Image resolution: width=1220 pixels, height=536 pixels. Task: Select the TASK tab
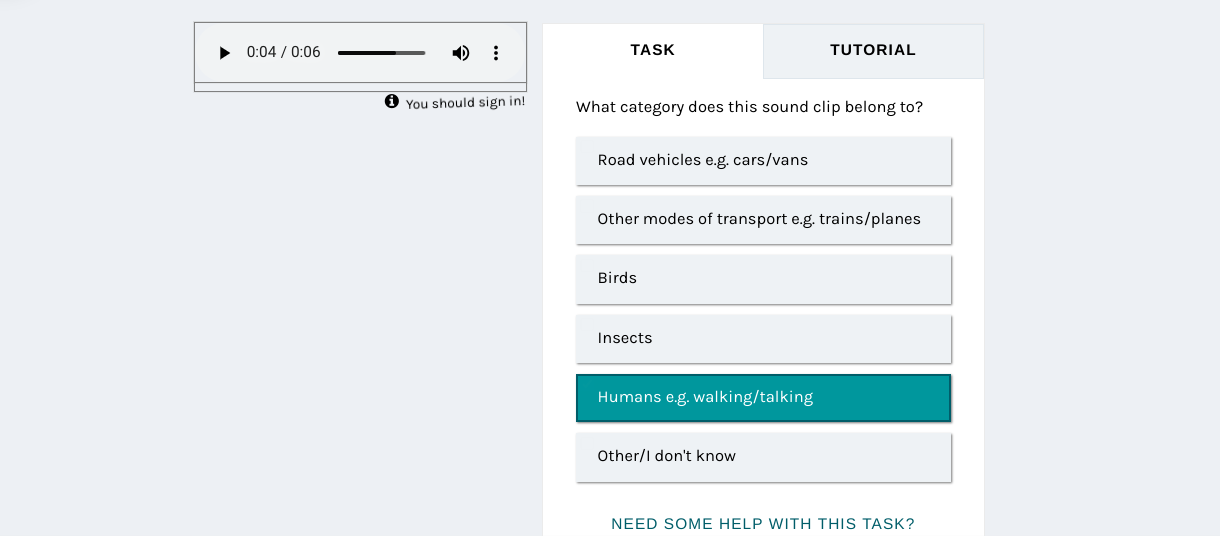[653, 50]
